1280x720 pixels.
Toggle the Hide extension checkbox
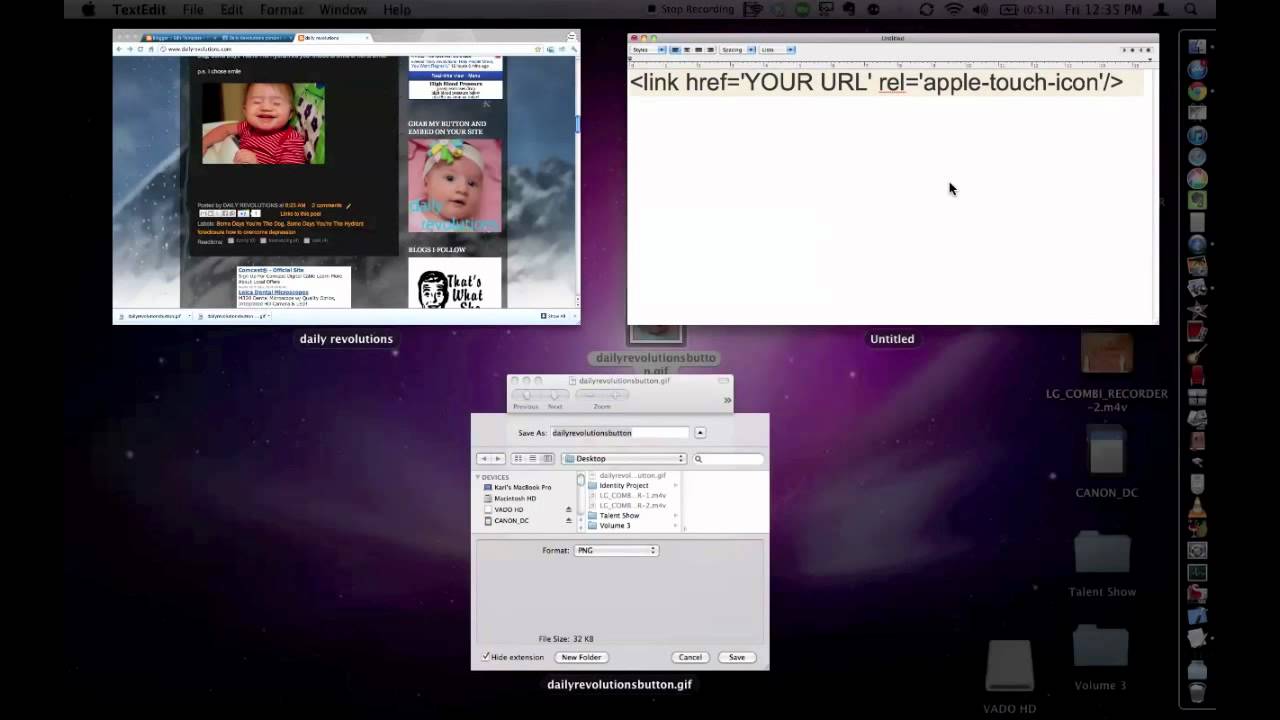pyautogui.click(x=486, y=657)
